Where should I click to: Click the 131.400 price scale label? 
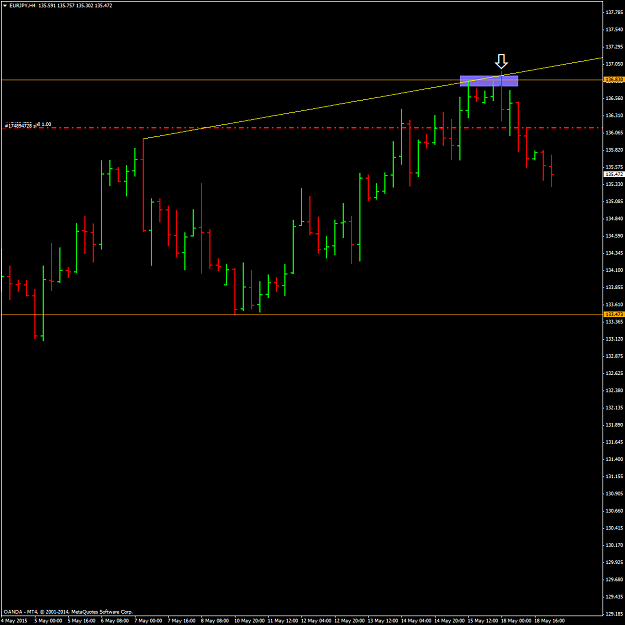(x=614, y=459)
